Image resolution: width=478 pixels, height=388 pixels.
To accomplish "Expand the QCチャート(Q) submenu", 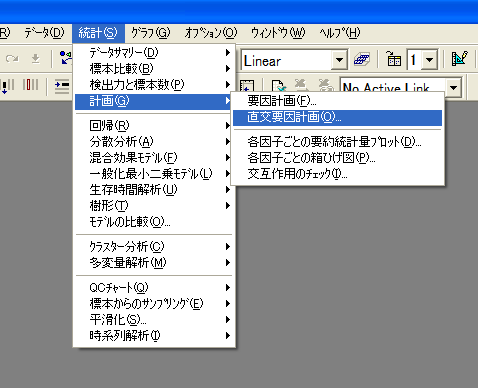I will click(x=154, y=287).
